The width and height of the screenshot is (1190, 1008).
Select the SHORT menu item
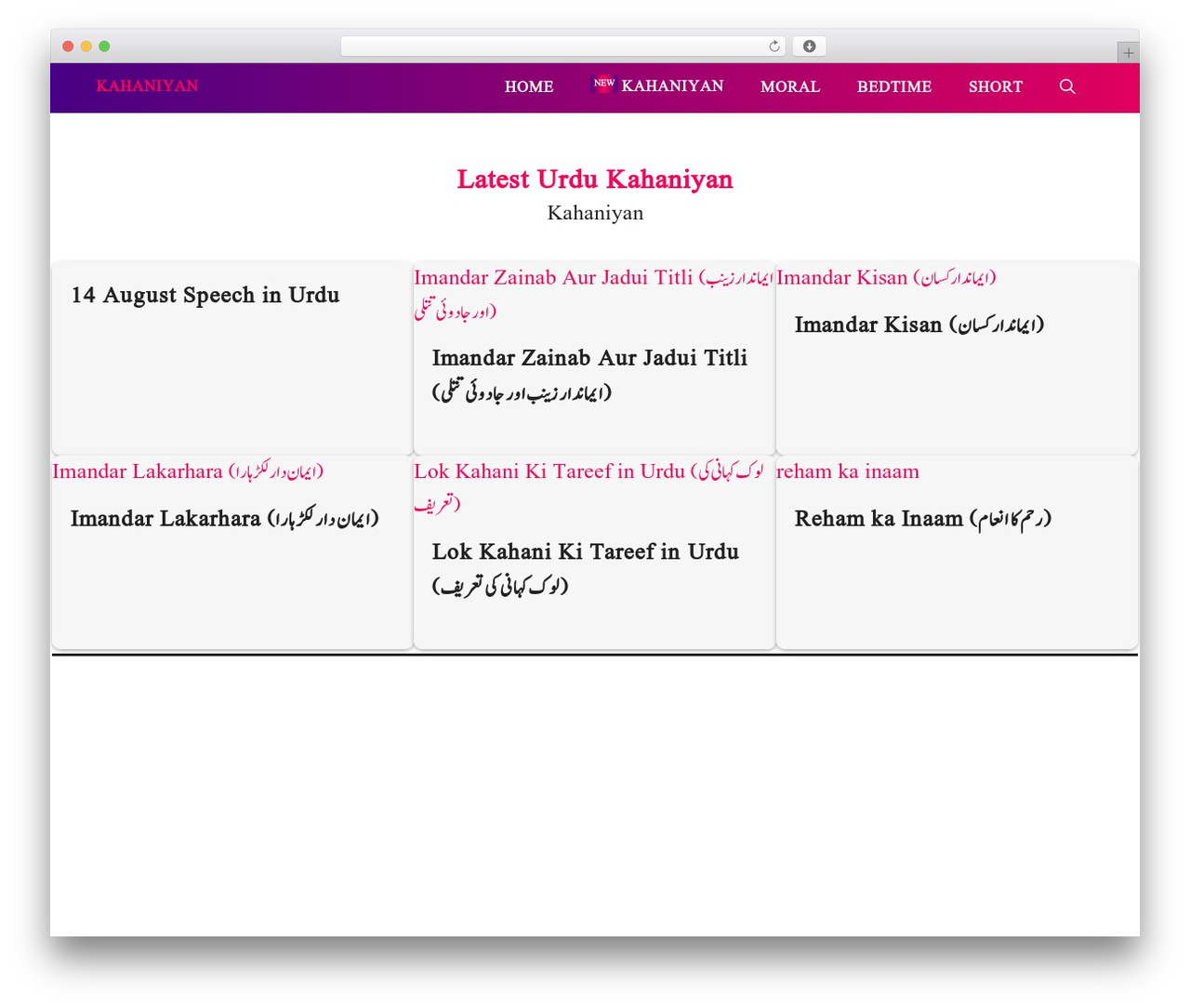(x=996, y=86)
